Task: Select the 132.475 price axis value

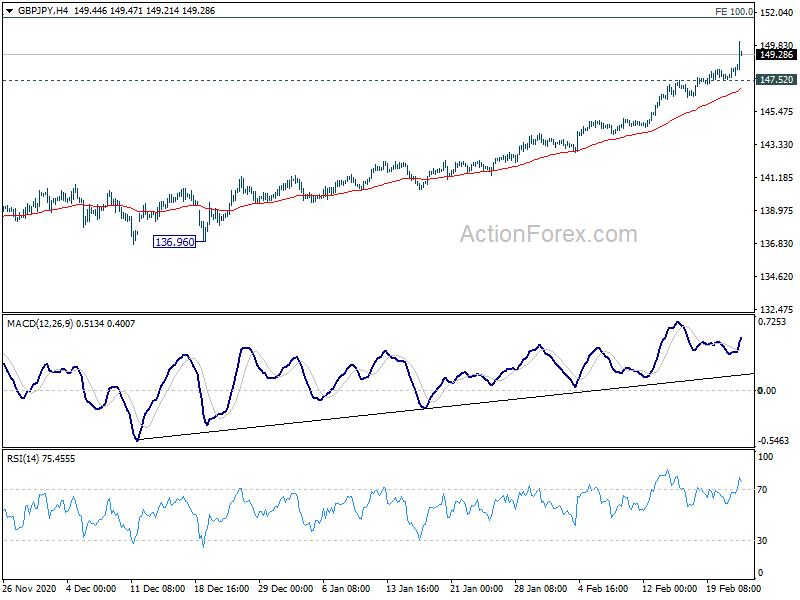Action: [777, 310]
